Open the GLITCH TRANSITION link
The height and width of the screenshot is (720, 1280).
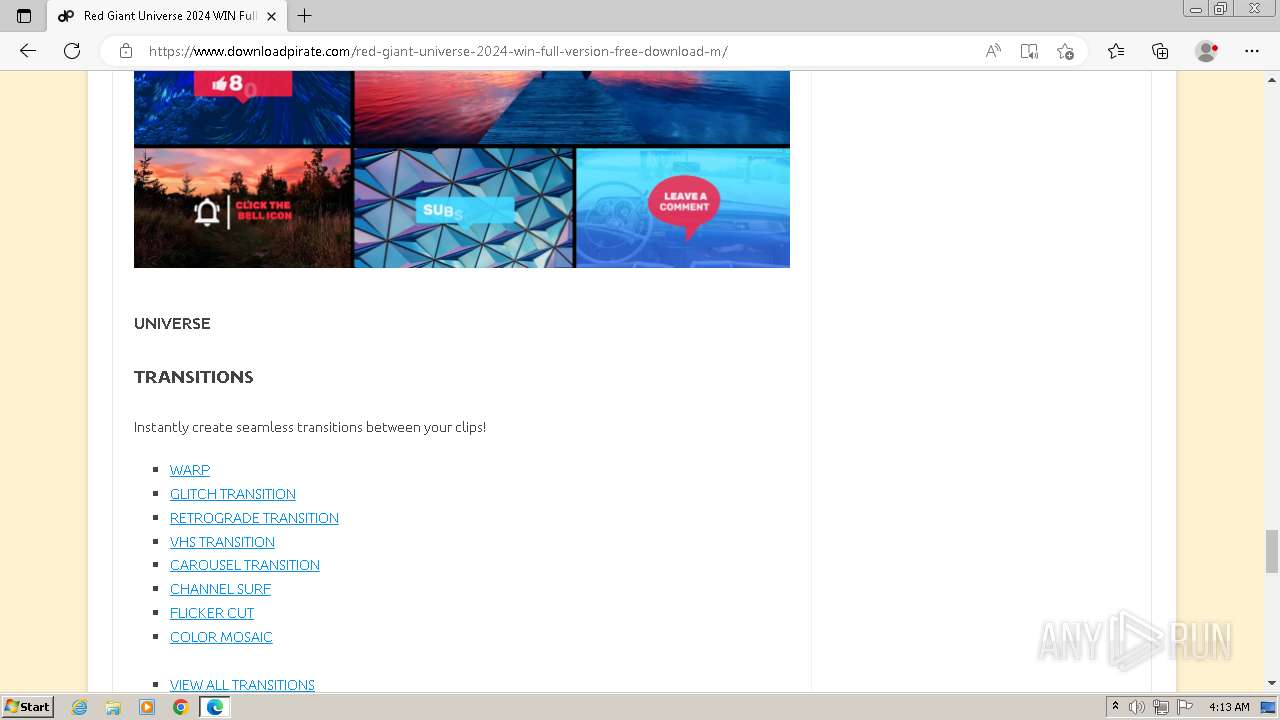[233, 494]
